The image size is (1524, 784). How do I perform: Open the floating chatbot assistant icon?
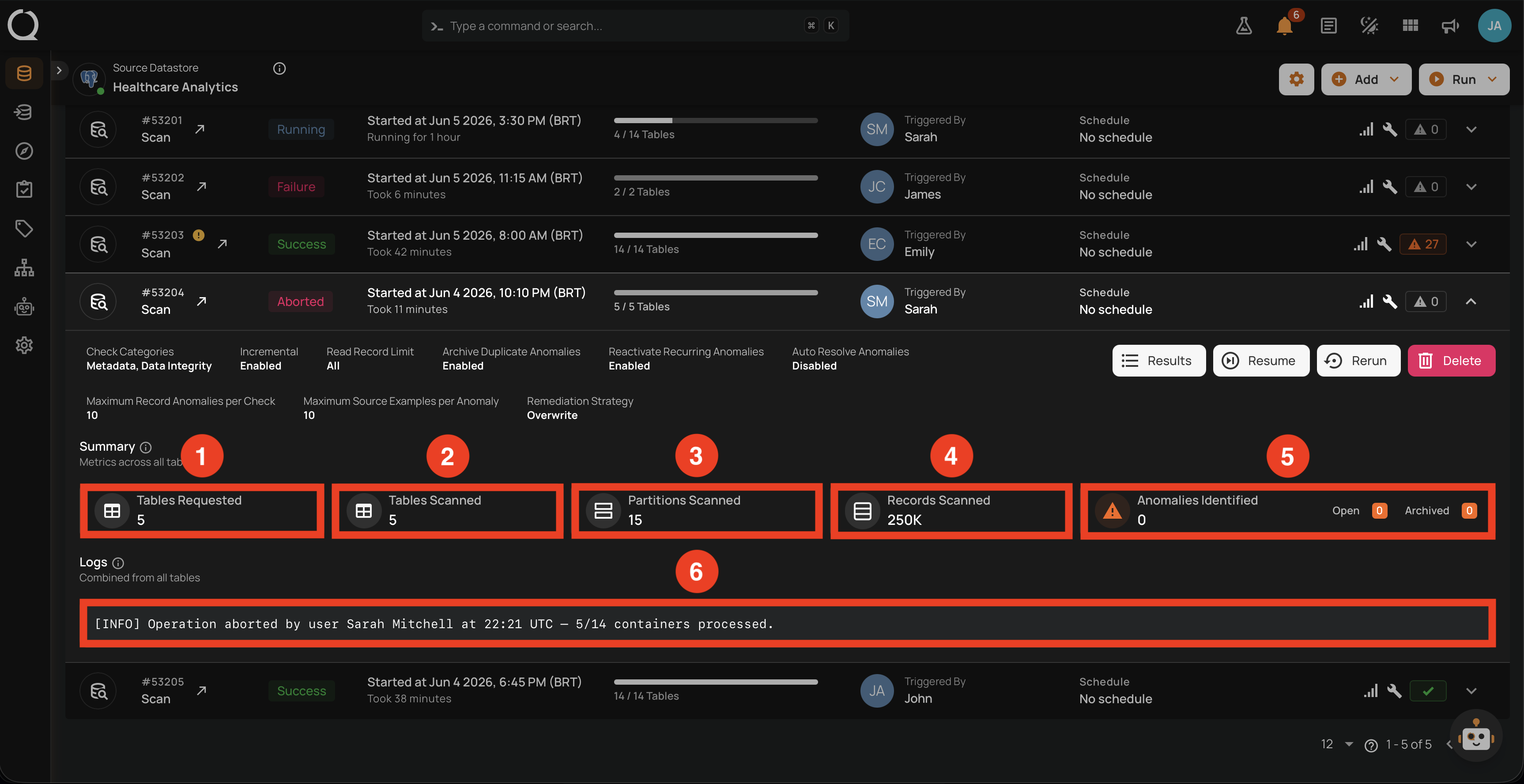tap(1476, 736)
